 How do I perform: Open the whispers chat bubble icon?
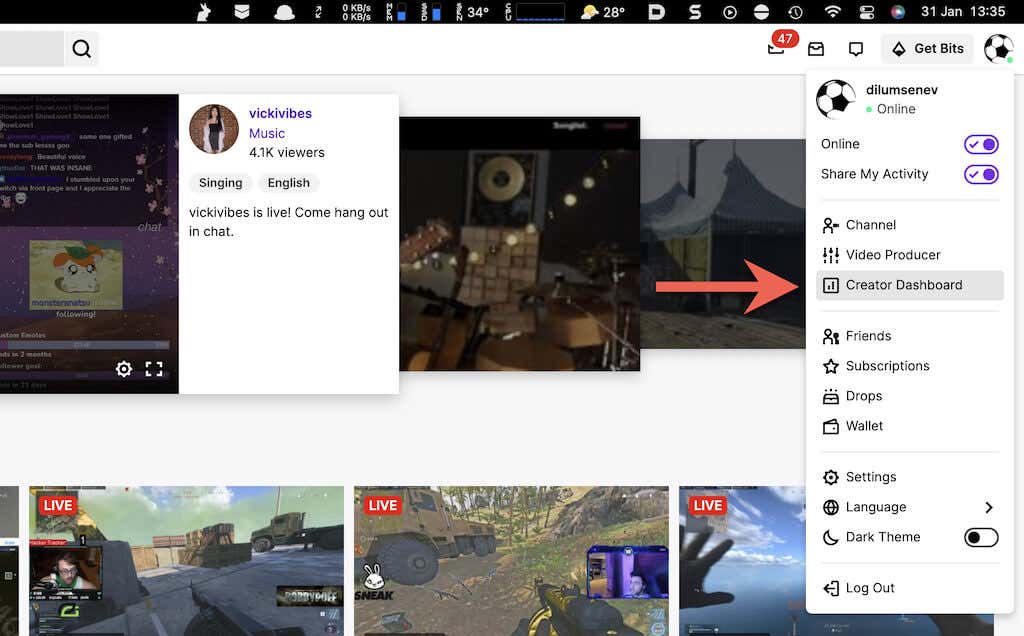(x=855, y=49)
